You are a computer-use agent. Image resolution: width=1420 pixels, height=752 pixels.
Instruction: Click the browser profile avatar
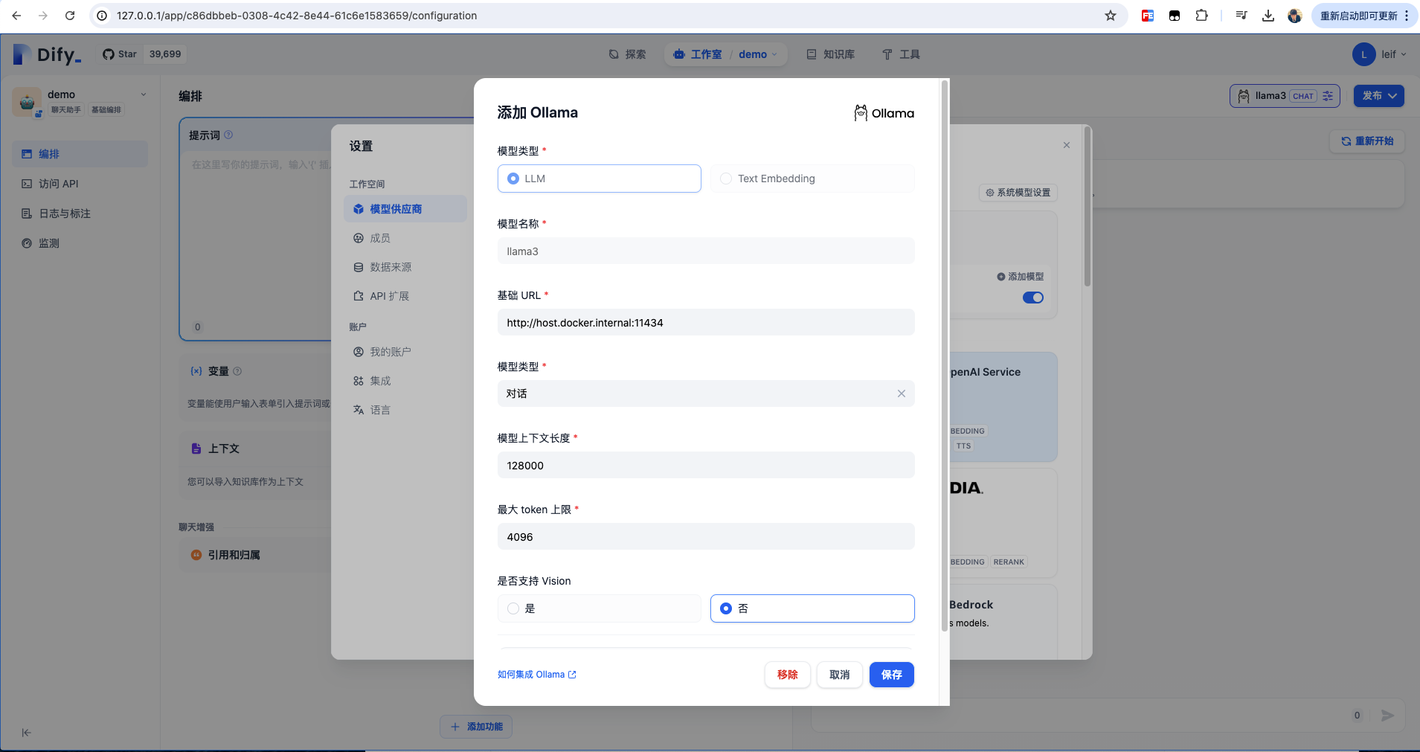pyautogui.click(x=1294, y=16)
